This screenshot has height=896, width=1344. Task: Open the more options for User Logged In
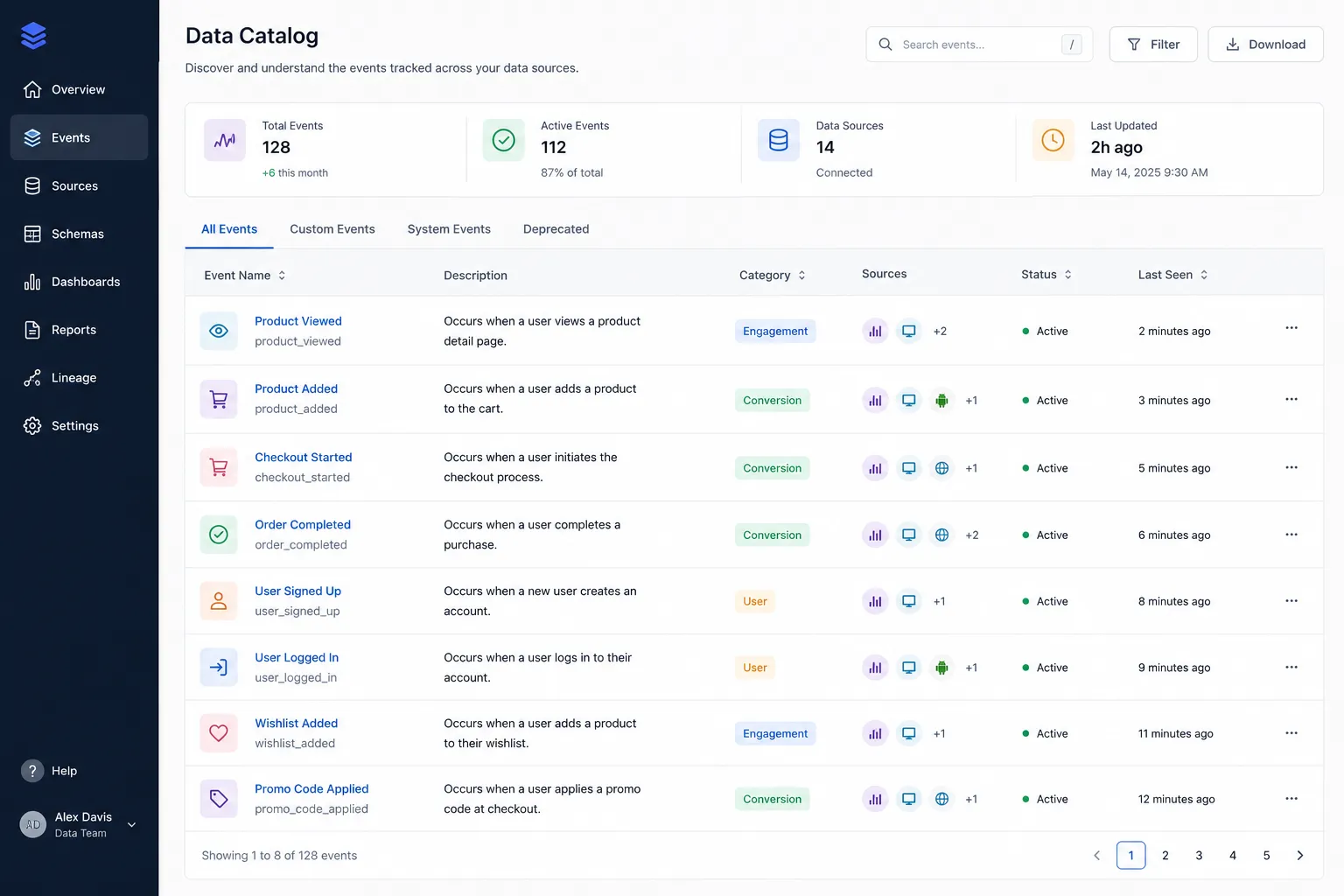1291,667
